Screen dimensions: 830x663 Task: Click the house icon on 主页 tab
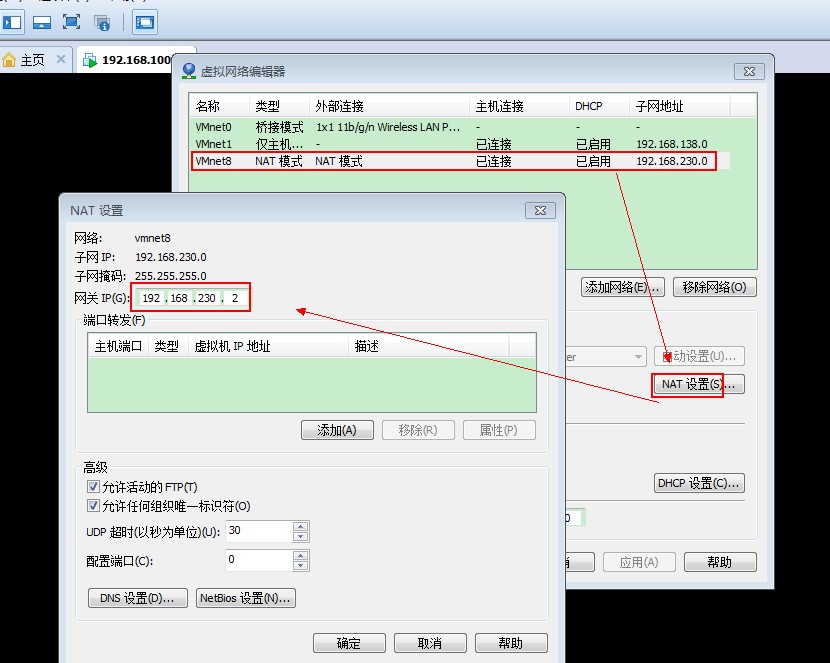9,60
